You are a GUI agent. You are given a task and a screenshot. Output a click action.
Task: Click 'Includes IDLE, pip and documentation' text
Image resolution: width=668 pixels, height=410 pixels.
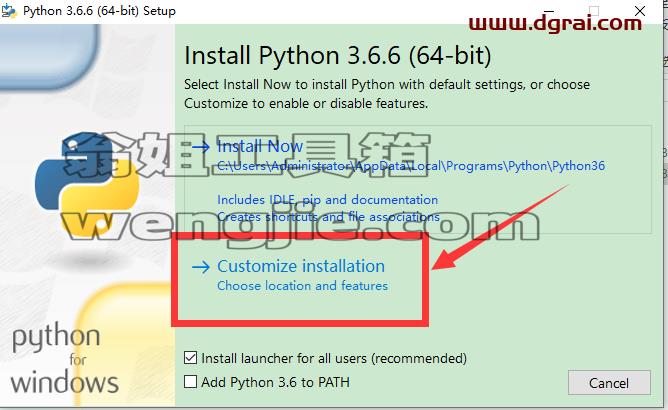(x=328, y=200)
